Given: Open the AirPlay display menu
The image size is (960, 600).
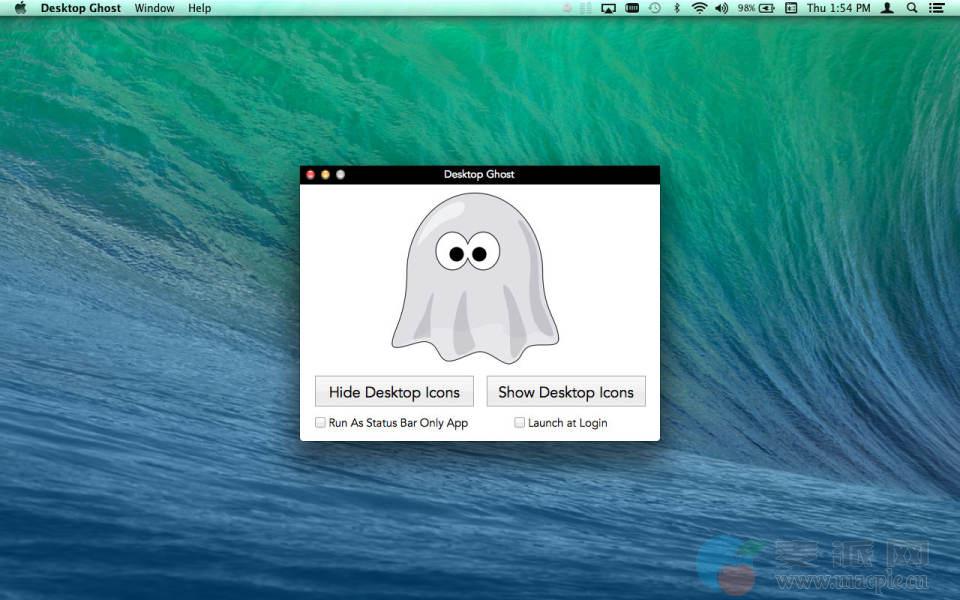Looking at the screenshot, I should pyautogui.click(x=608, y=8).
